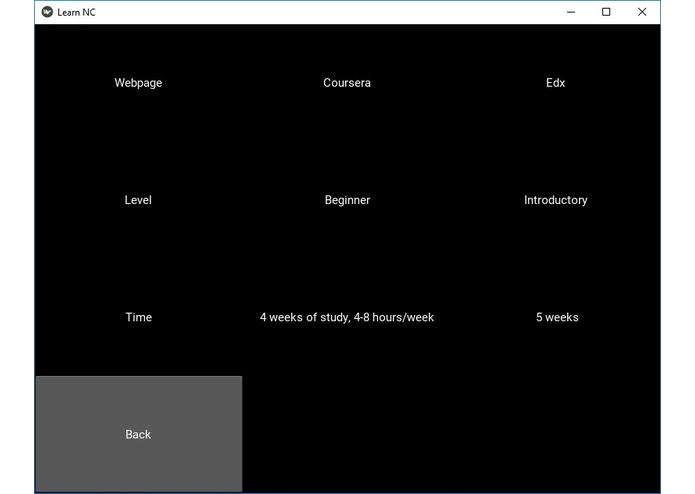Click the Back button
The image size is (695, 494).
pyautogui.click(x=139, y=434)
